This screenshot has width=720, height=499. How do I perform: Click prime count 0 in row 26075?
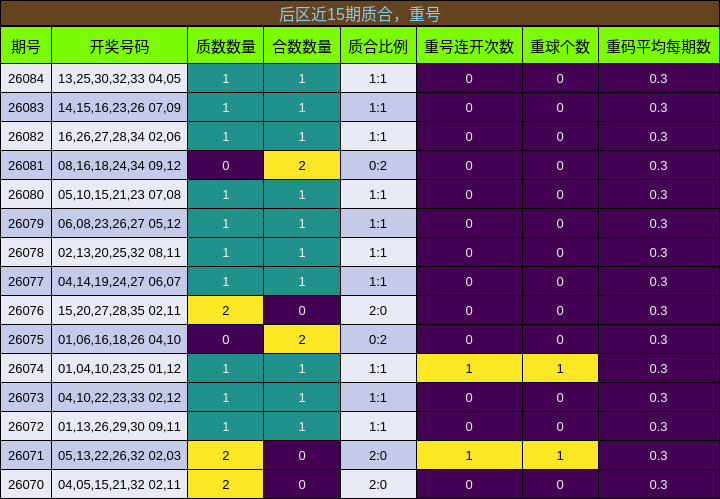225,339
